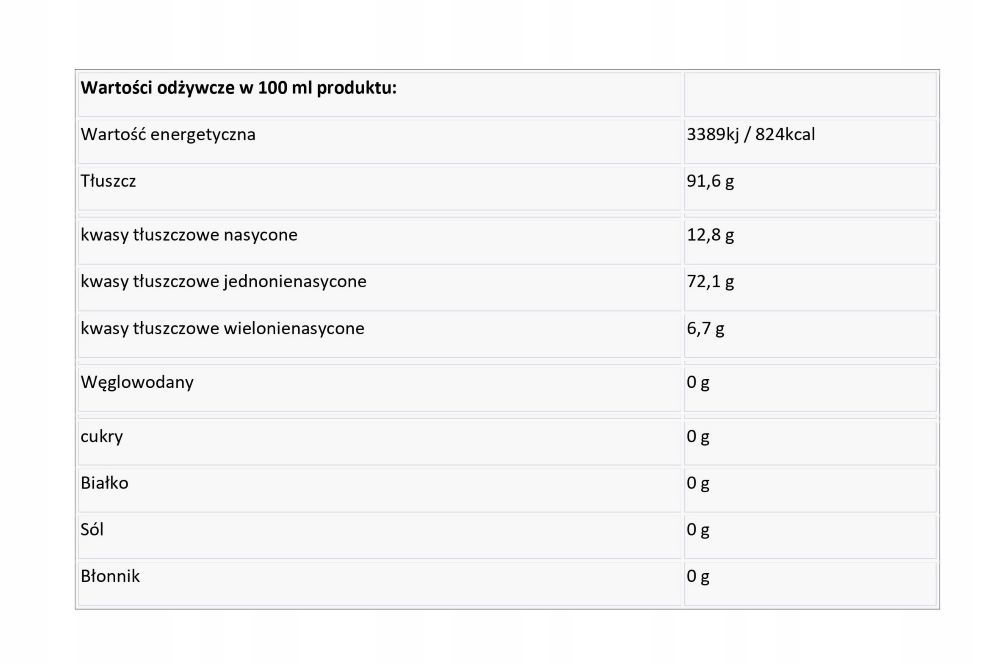Click the '0 g' value for Błonnik

click(x=698, y=576)
